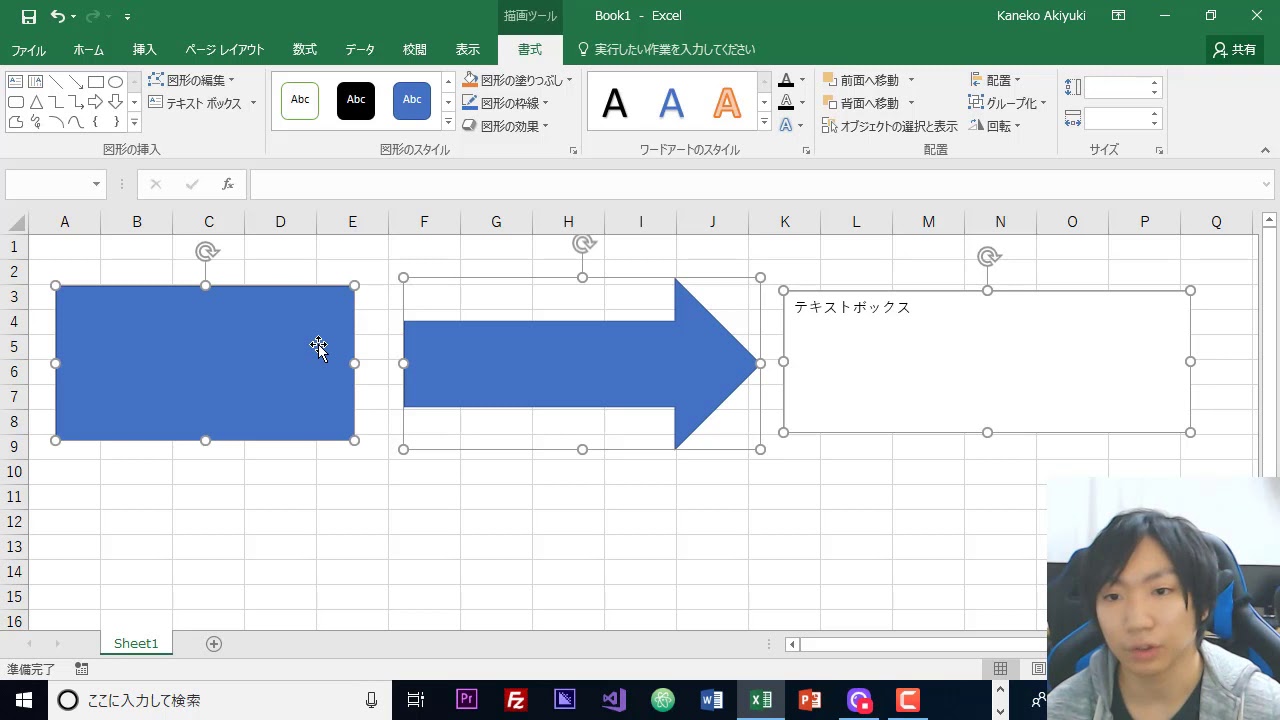Image resolution: width=1280 pixels, height=720 pixels.
Task: Open the Size group dialog launcher
Action: point(1160,151)
